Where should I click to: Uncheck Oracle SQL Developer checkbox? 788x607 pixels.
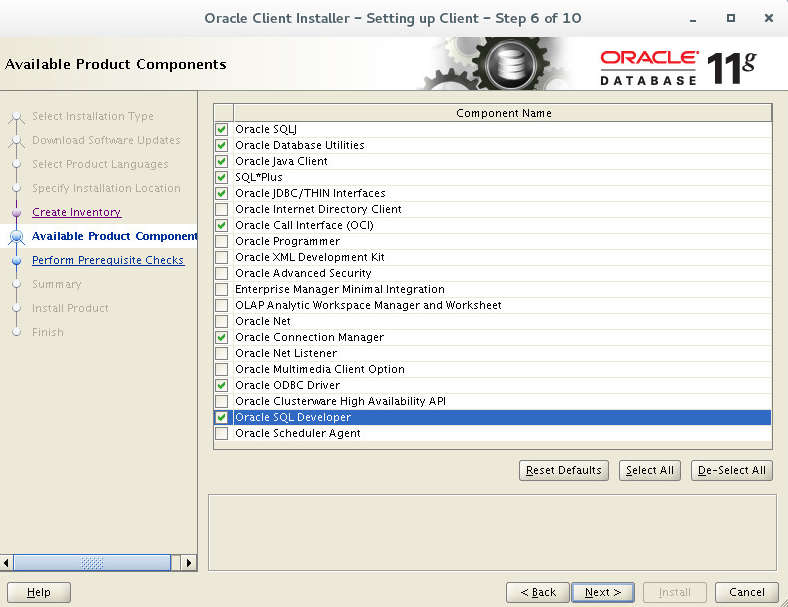[x=222, y=417]
